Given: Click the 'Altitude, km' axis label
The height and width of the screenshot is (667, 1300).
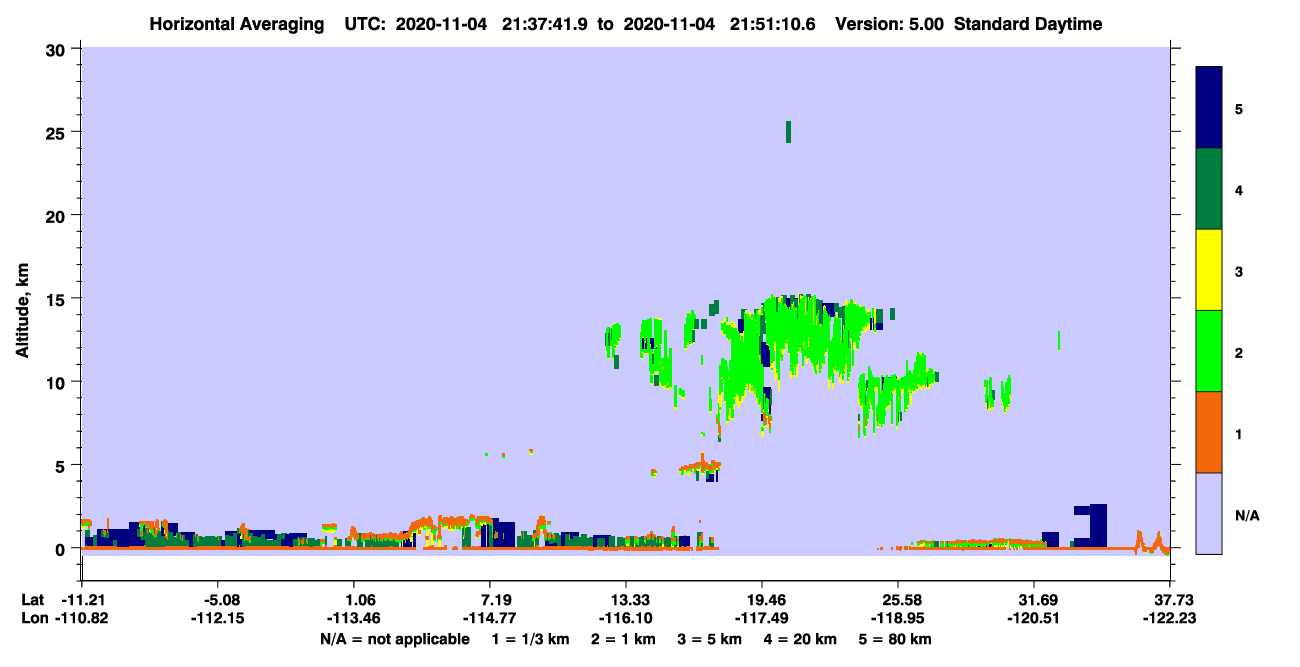Looking at the screenshot, I should (x=22, y=310).
